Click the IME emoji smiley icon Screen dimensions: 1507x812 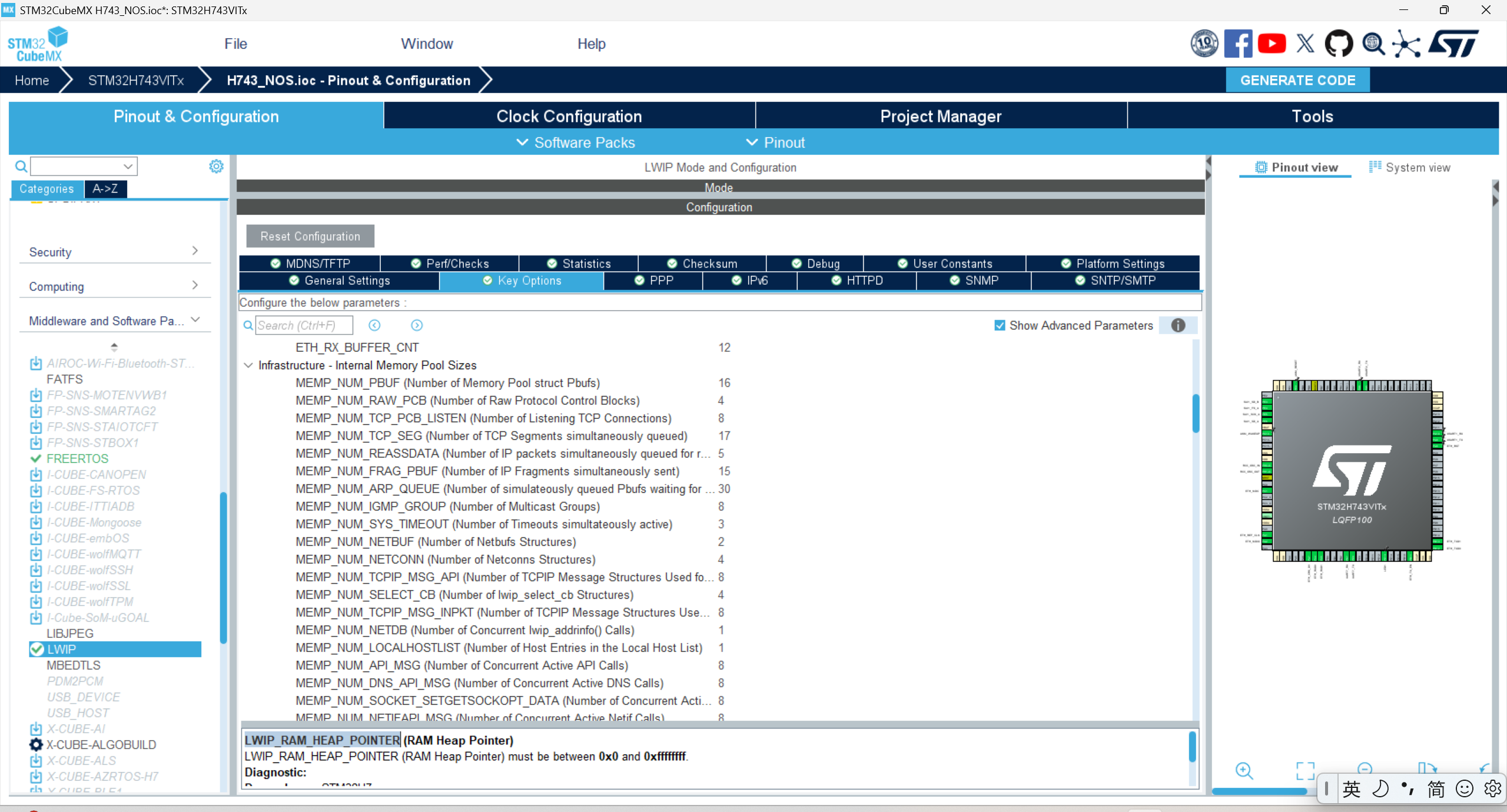tap(1464, 788)
